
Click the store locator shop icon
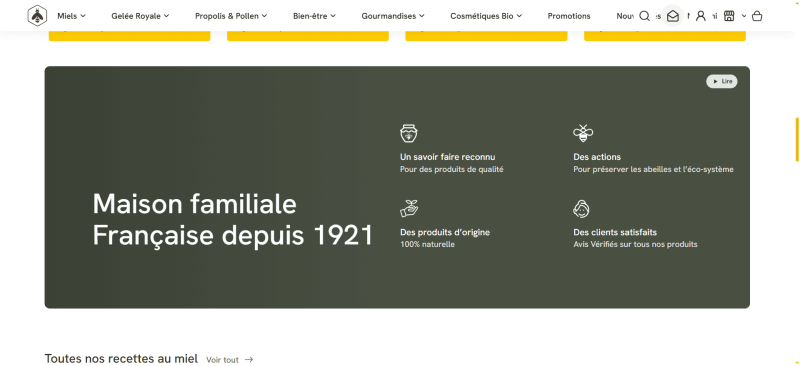pyautogui.click(x=729, y=16)
